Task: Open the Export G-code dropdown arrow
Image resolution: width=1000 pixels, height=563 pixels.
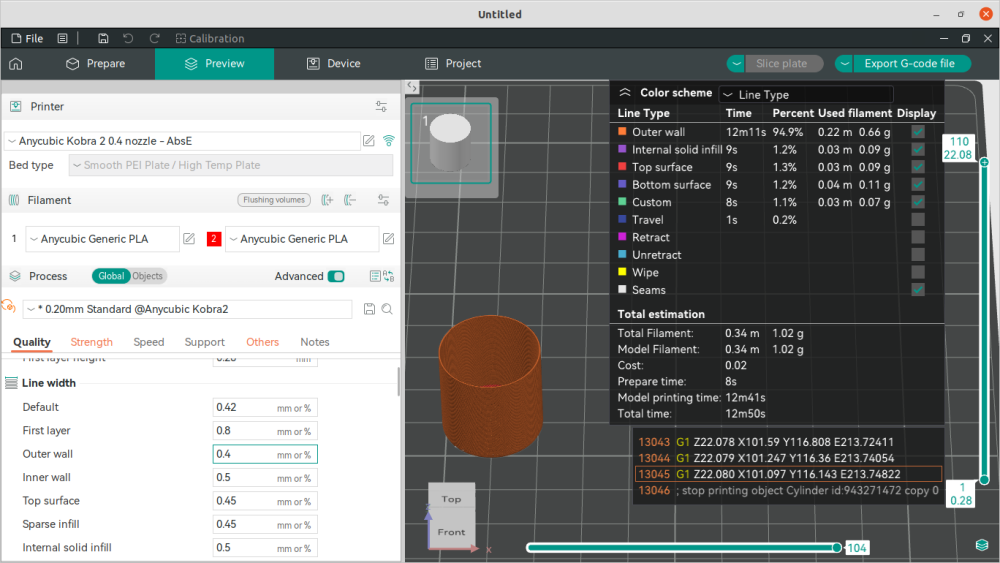Action: pos(844,64)
